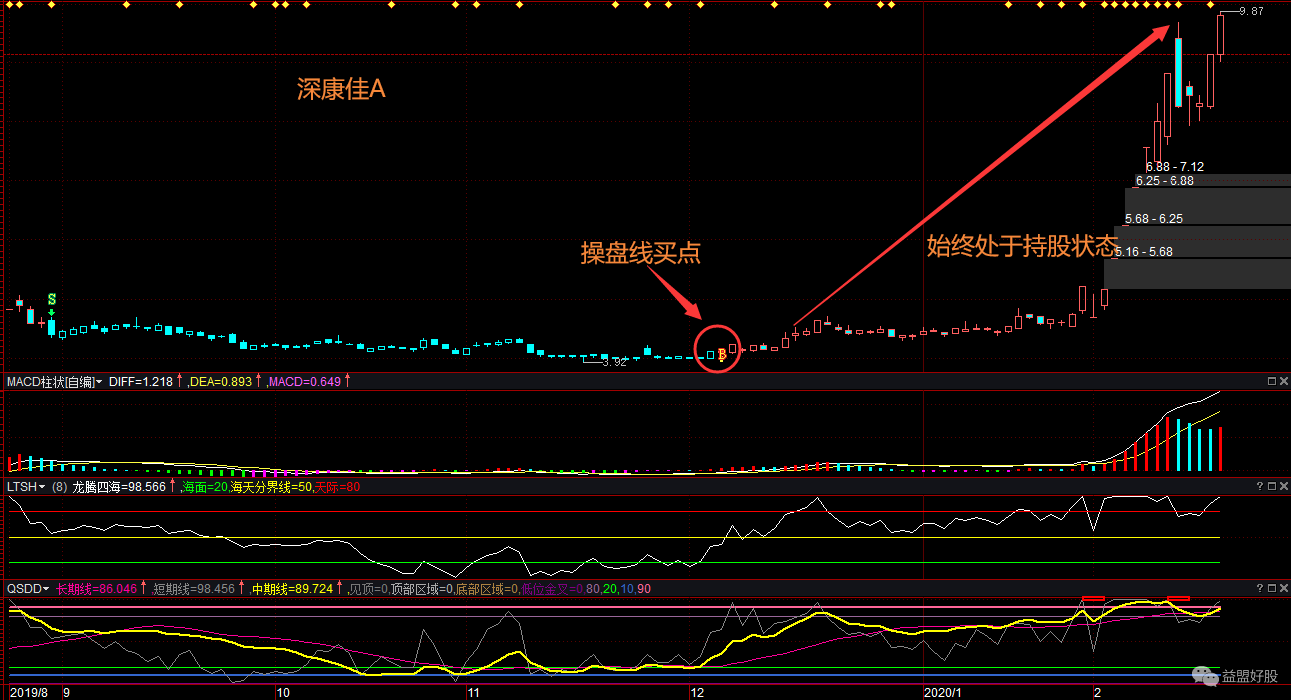Open the LTSH indicator selector dropdown
The height and width of the screenshot is (700, 1291).
(x=40, y=487)
